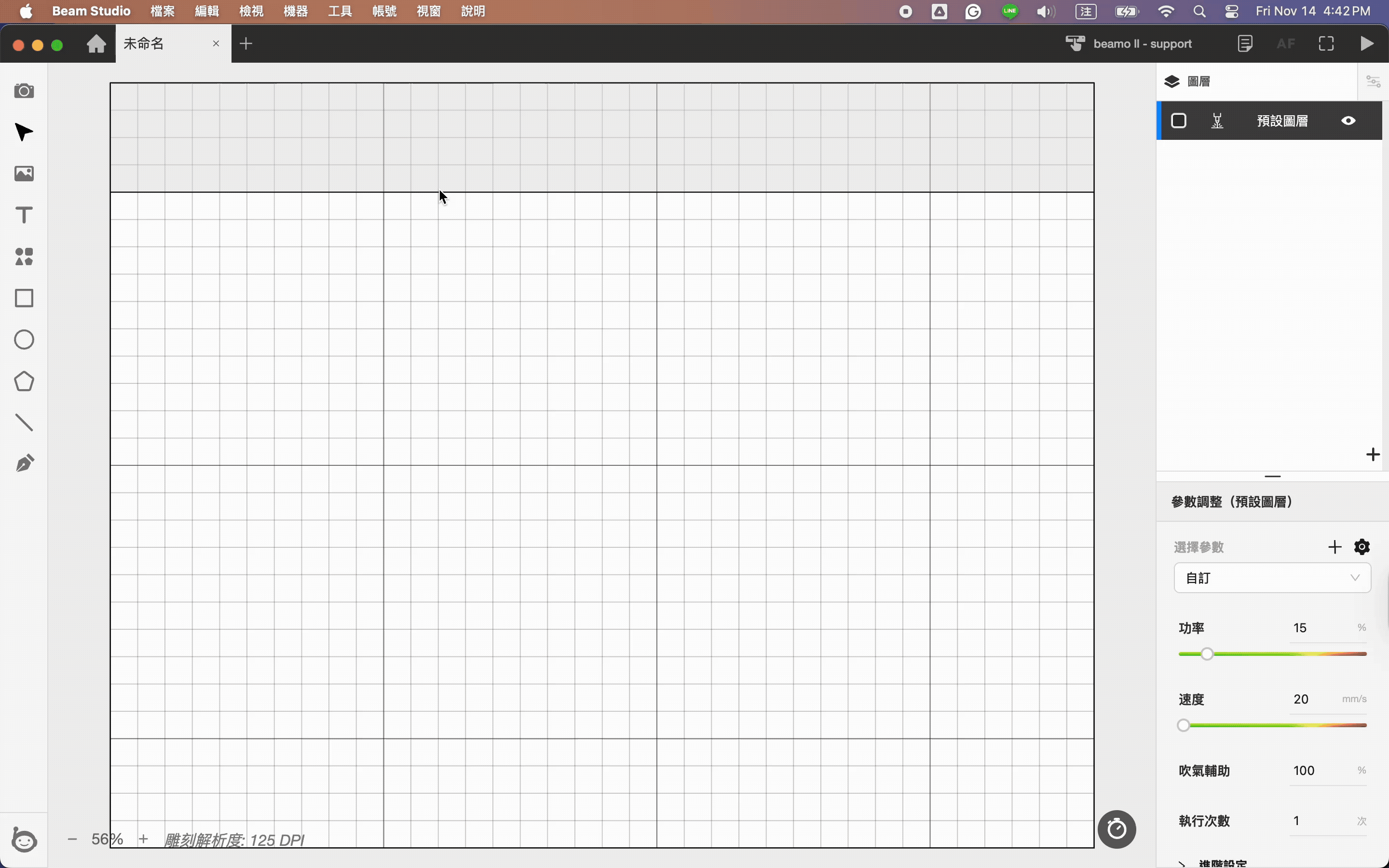Close the 未命名 tab

pos(216,43)
